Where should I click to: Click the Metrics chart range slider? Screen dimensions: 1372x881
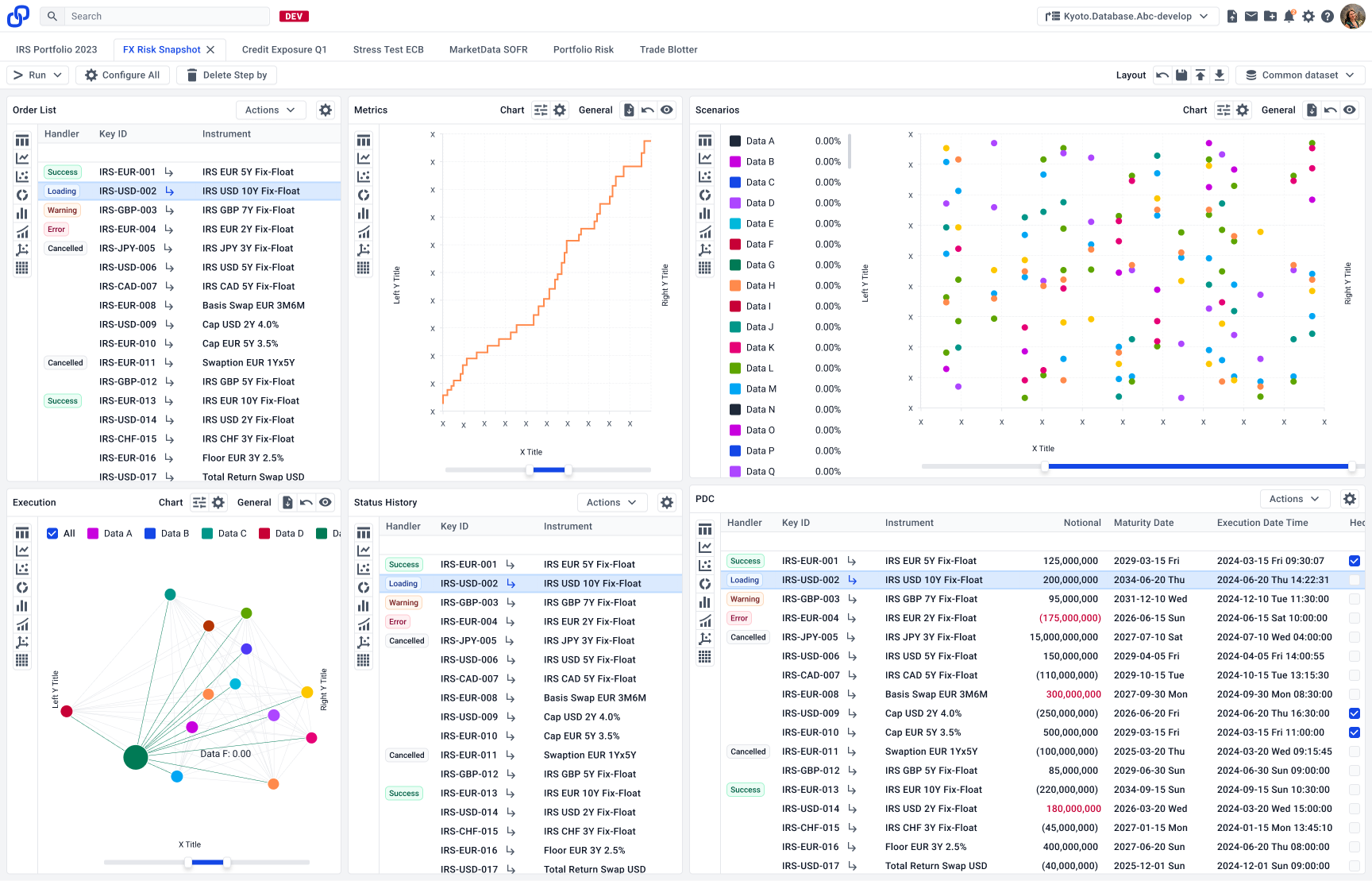click(549, 470)
